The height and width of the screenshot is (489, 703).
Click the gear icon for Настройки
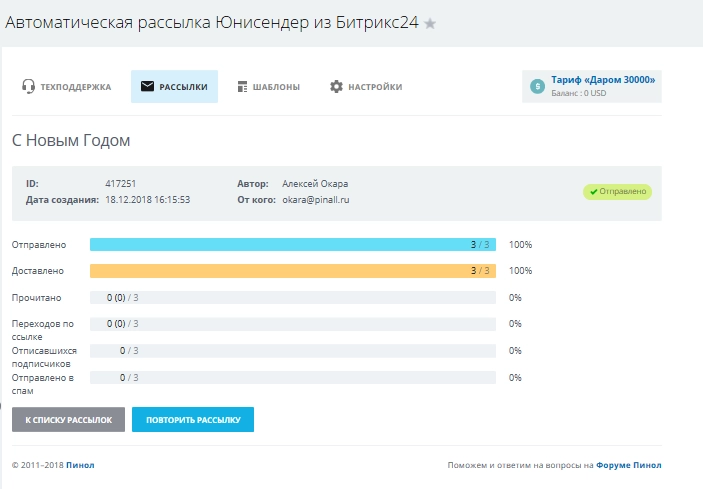pos(336,87)
